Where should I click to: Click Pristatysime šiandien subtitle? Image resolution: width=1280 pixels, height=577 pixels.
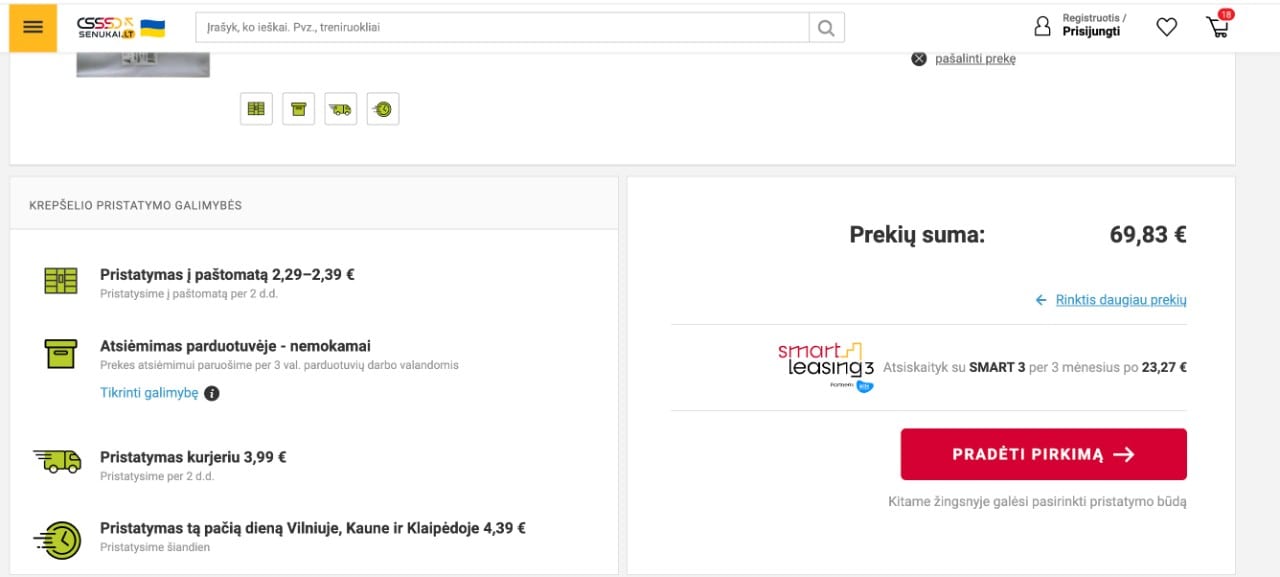click(x=155, y=547)
